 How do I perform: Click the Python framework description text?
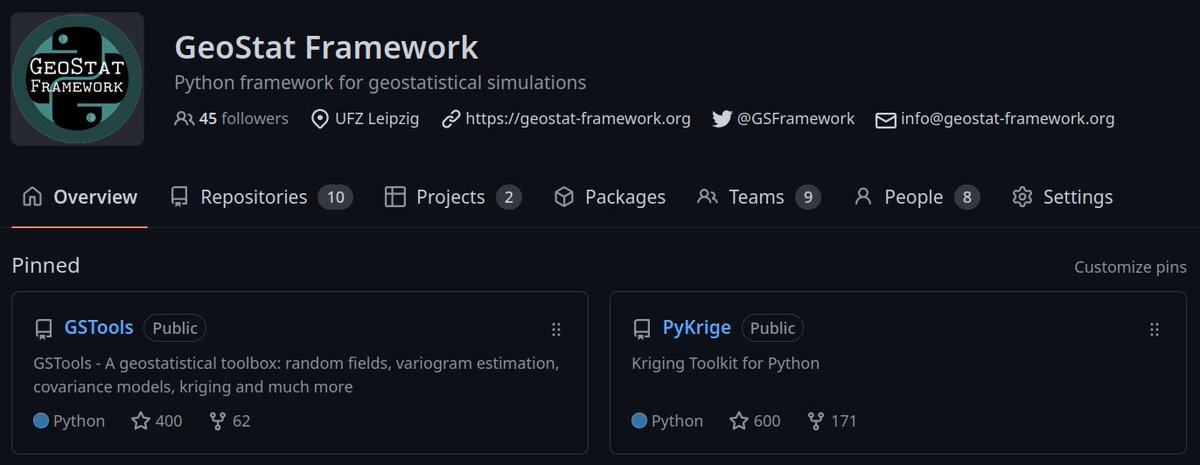tap(380, 82)
